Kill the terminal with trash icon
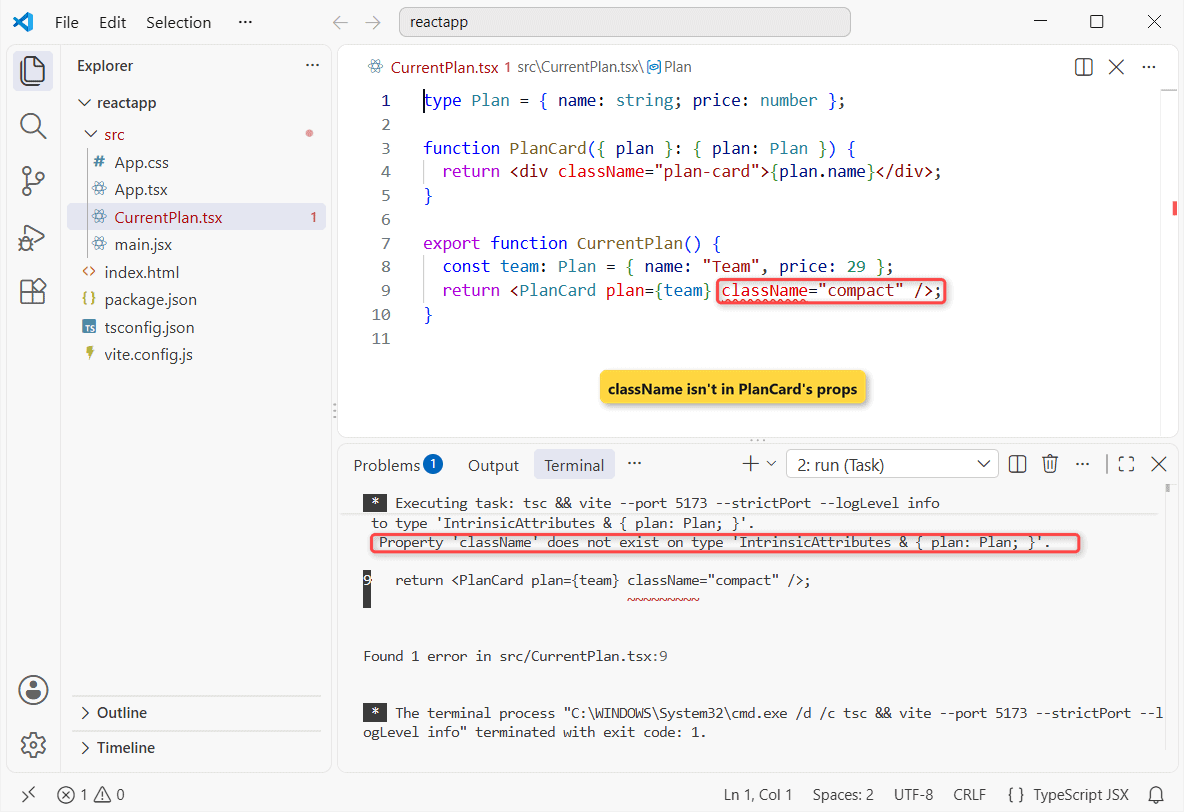The width and height of the screenshot is (1184, 812). (1050, 464)
